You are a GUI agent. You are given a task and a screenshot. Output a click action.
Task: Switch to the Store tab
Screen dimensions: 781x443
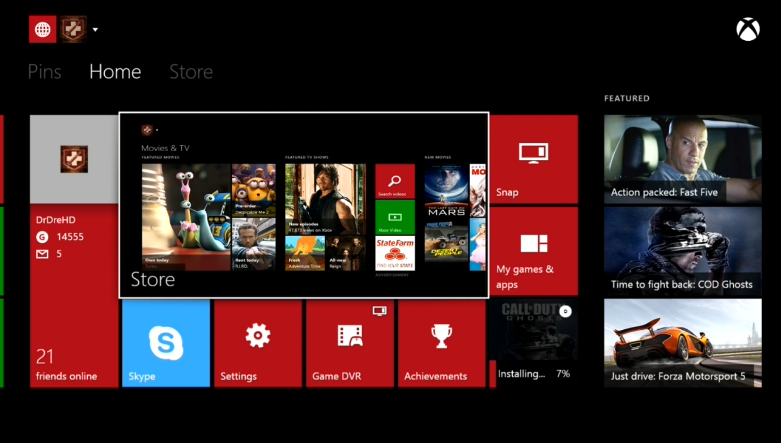[x=191, y=72]
